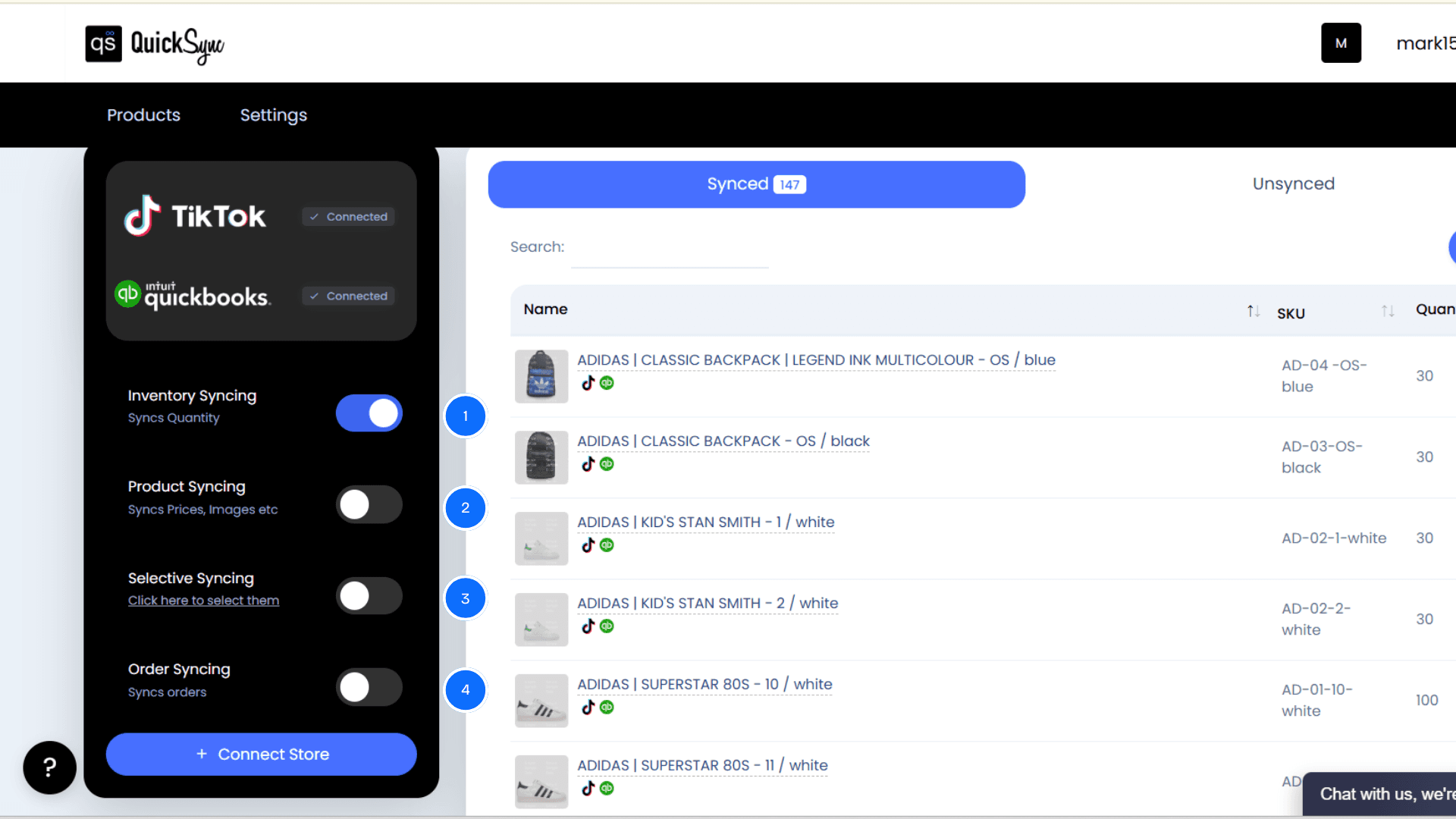Click QuickBooks icon under Legend Ink Multicolour backpack
Image resolution: width=1456 pixels, height=819 pixels.
(607, 383)
